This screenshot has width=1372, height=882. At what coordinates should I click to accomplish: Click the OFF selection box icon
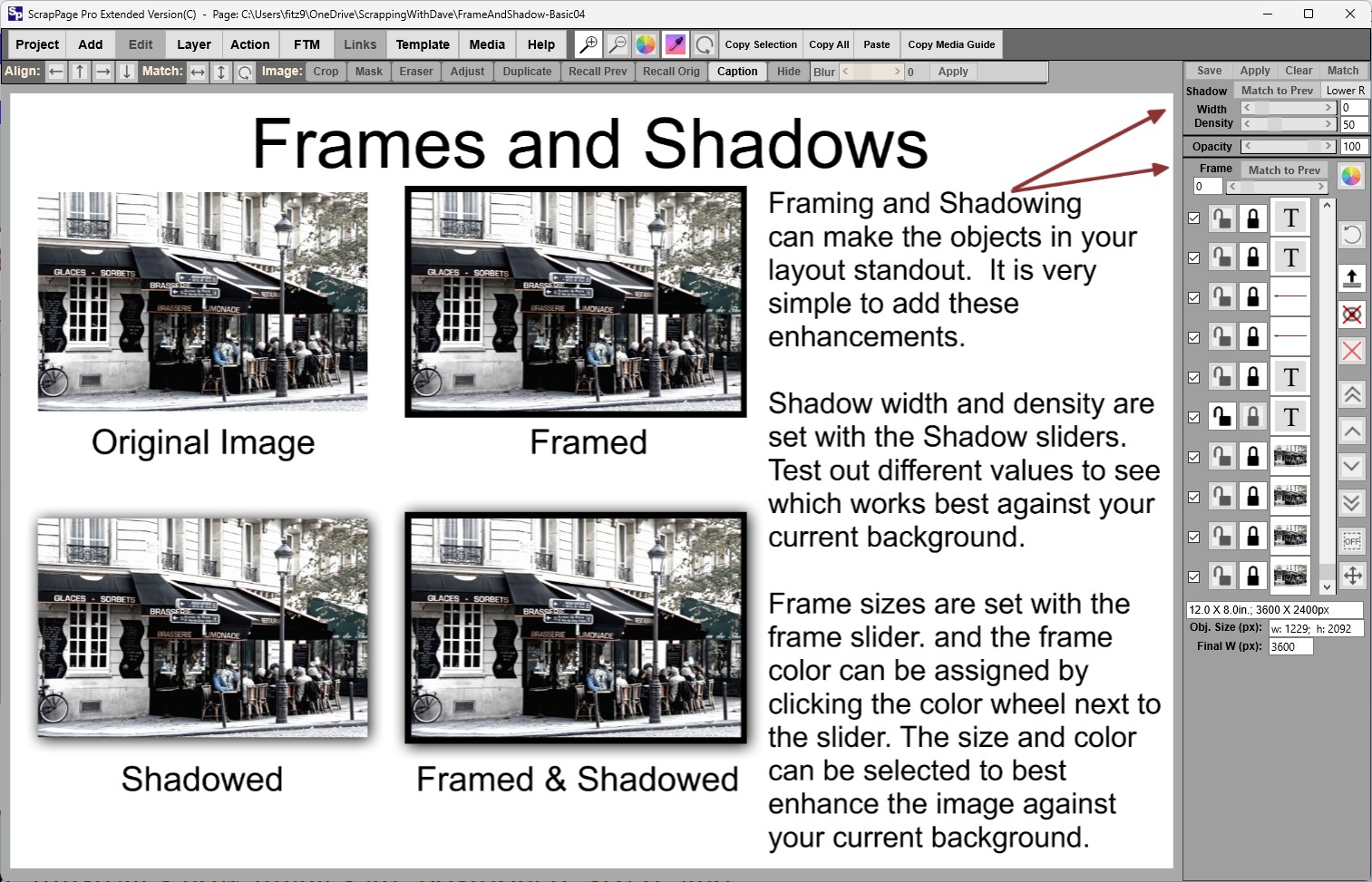coord(1351,541)
